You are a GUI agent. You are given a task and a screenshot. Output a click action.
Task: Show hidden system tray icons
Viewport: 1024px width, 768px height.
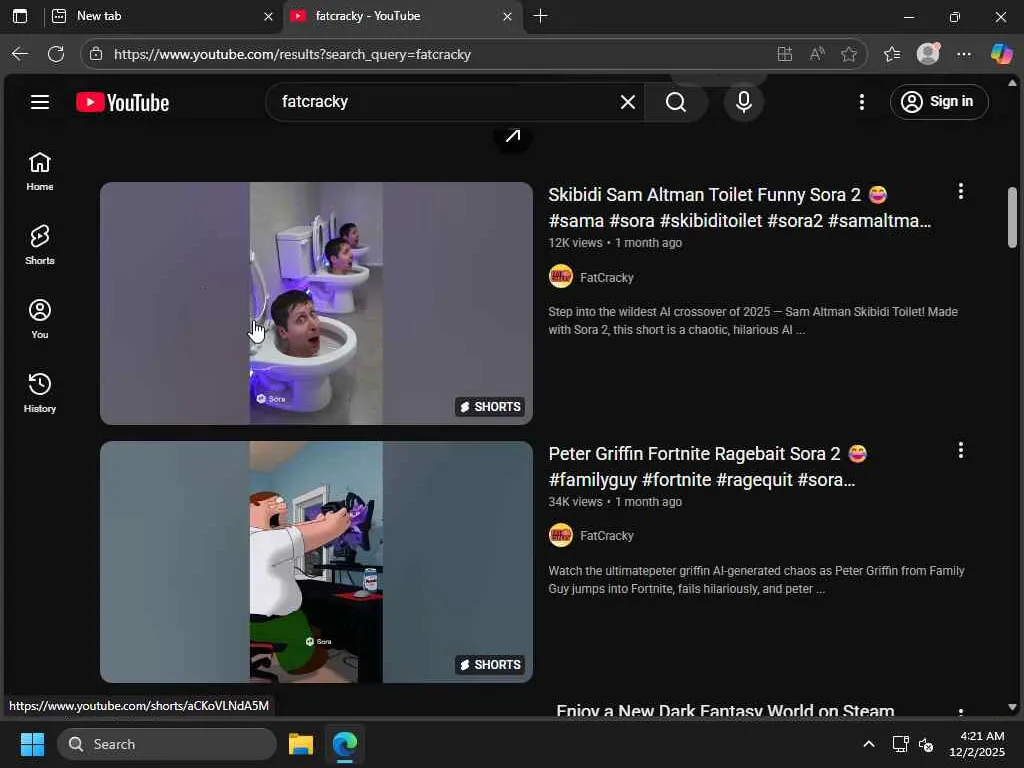point(869,744)
